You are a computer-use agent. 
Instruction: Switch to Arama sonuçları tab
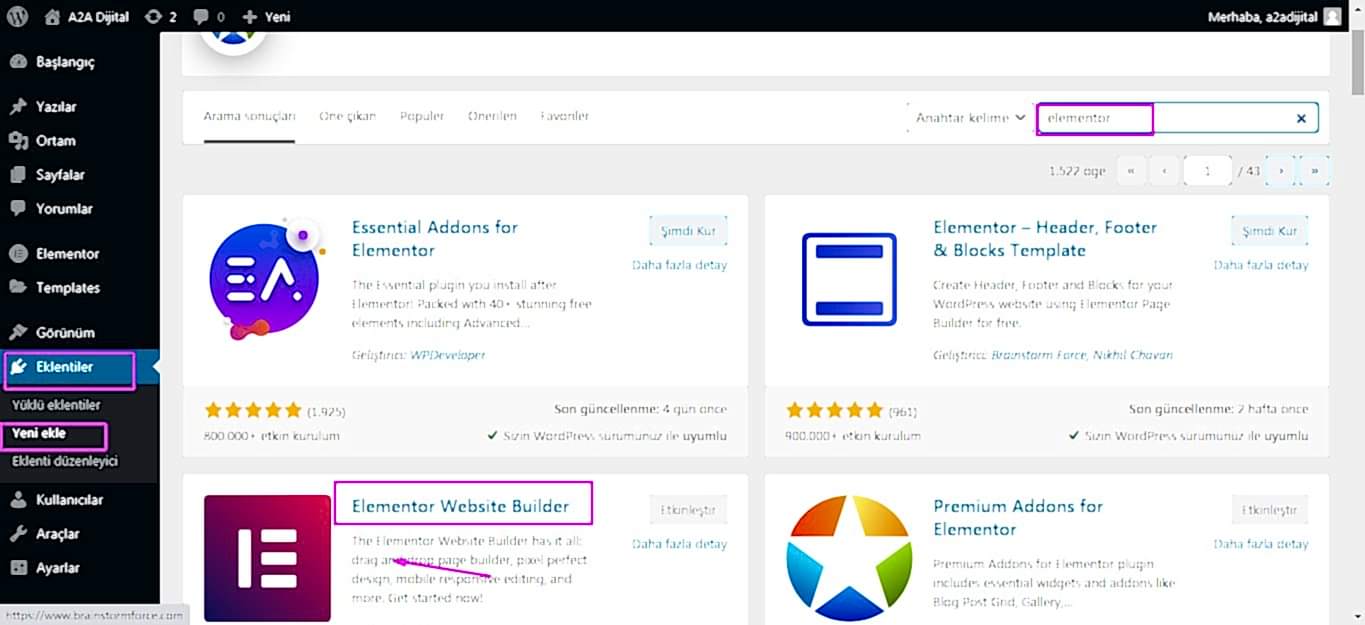(x=249, y=116)
